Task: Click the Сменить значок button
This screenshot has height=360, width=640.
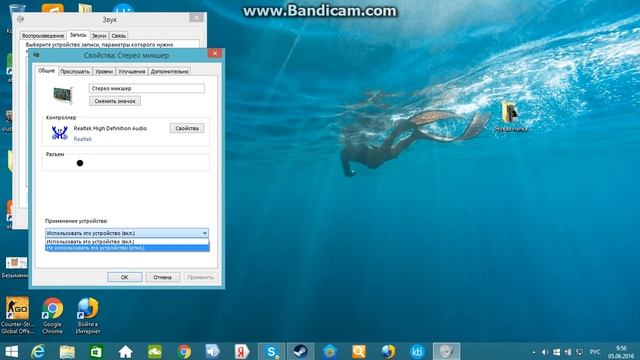Action: [x=115, y=101]
